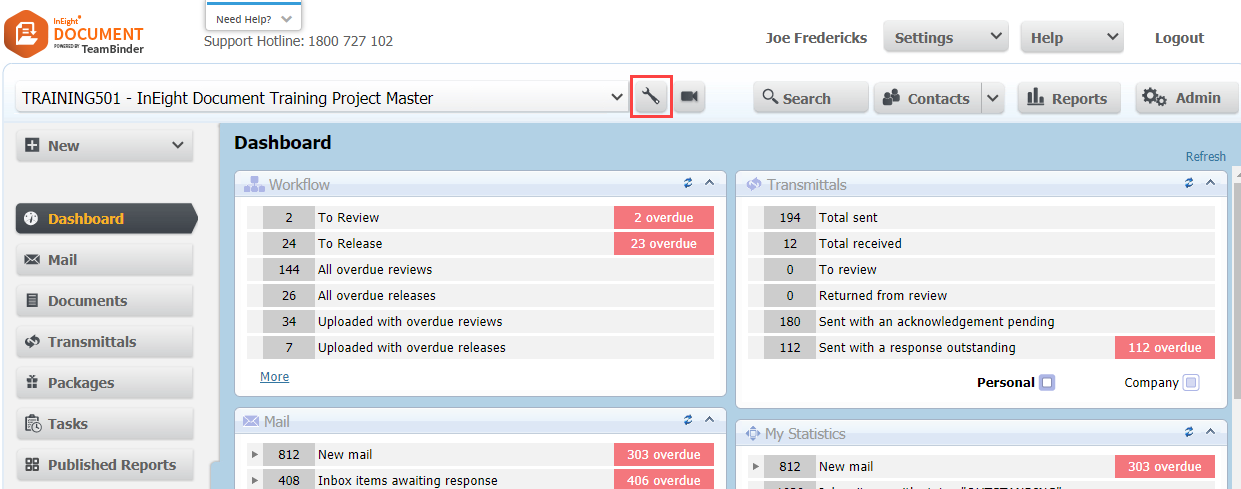Open the project settings wrench icon
This screenshot has height=489, width=1241.
(x=651, y=97)
